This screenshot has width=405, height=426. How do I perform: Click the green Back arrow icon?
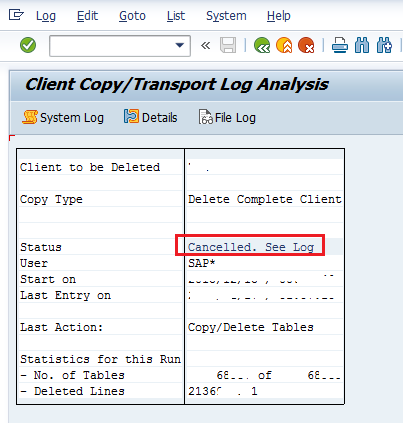[x=262, y=45]
